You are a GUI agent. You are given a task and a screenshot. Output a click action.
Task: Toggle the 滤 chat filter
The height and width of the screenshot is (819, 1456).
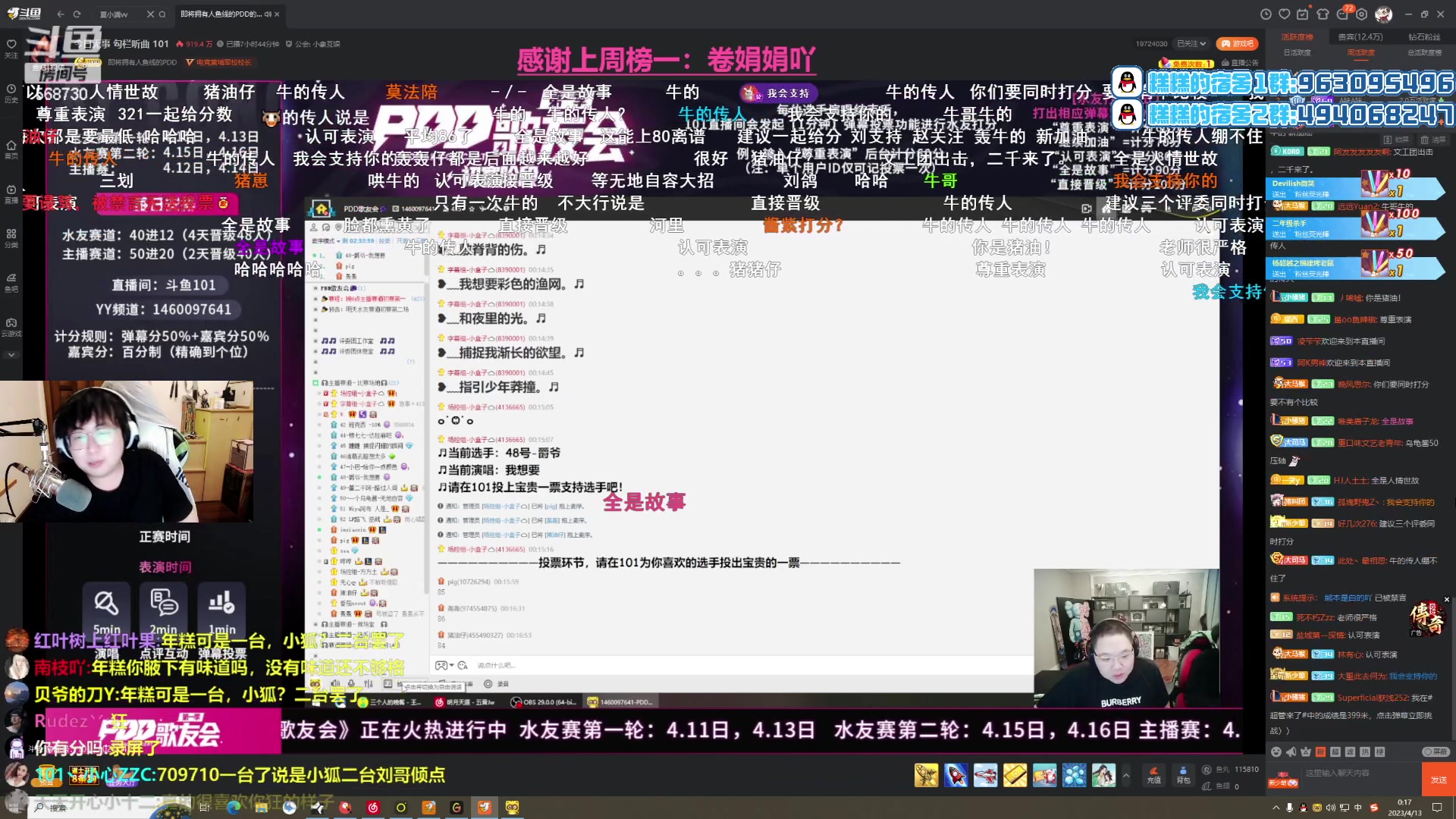1350,752
